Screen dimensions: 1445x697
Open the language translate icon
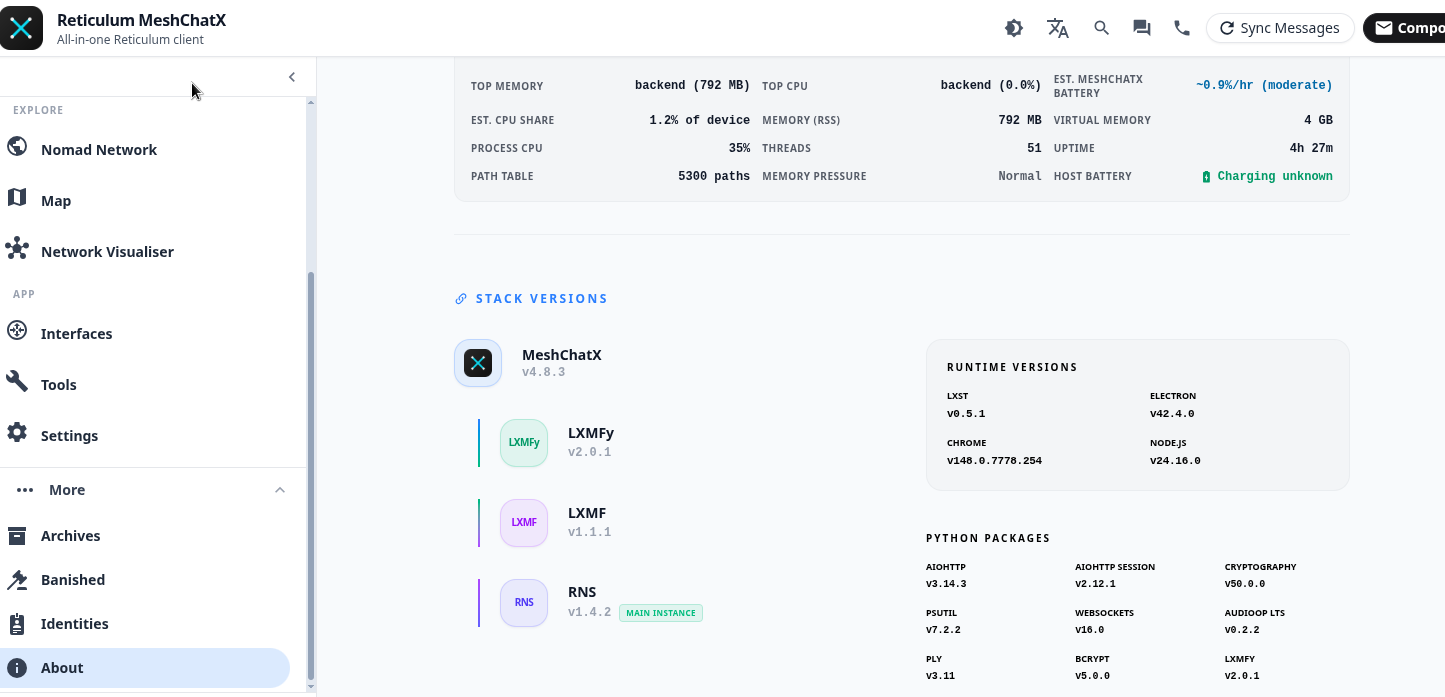1058,28
